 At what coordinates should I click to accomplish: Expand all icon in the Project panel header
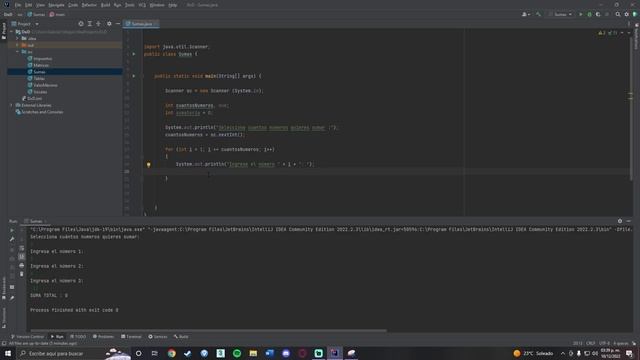90,24
